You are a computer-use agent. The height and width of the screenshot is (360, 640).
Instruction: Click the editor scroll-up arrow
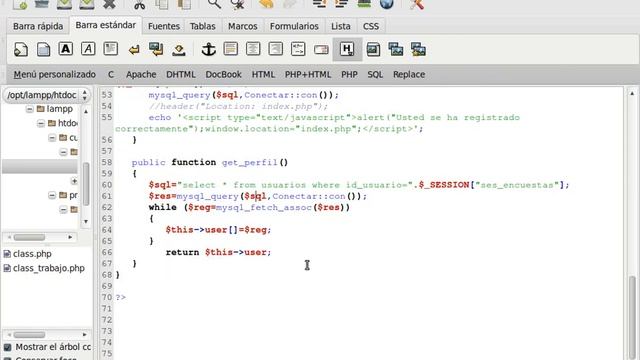632,93
